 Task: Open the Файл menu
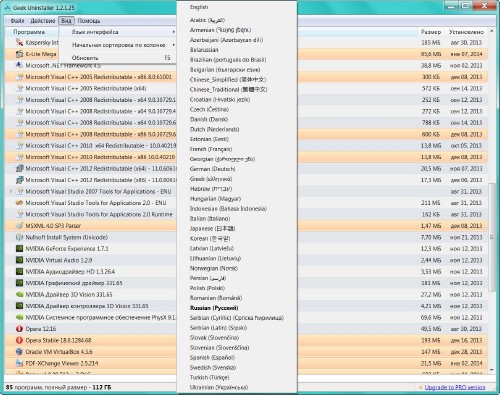(x=17, y=21)
